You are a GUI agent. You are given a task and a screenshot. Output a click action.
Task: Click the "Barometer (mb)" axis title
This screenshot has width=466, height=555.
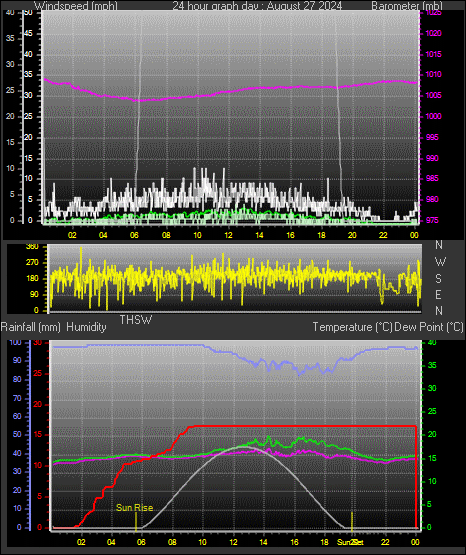click(407, 6)
